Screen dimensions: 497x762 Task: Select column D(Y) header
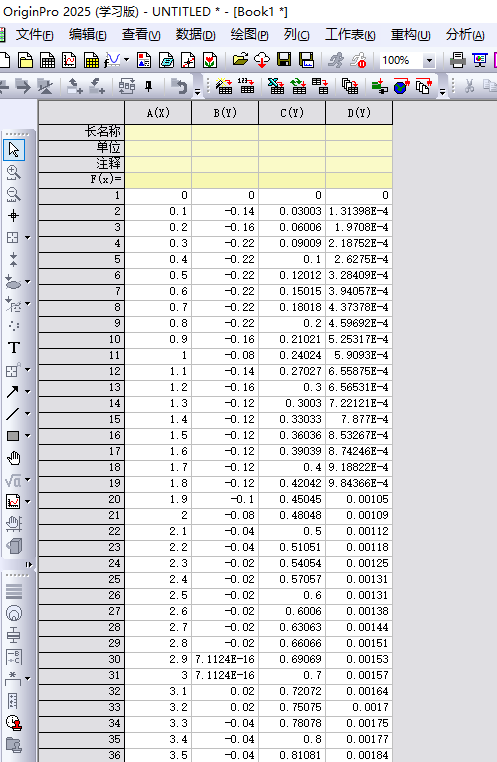tap(359, 113)
